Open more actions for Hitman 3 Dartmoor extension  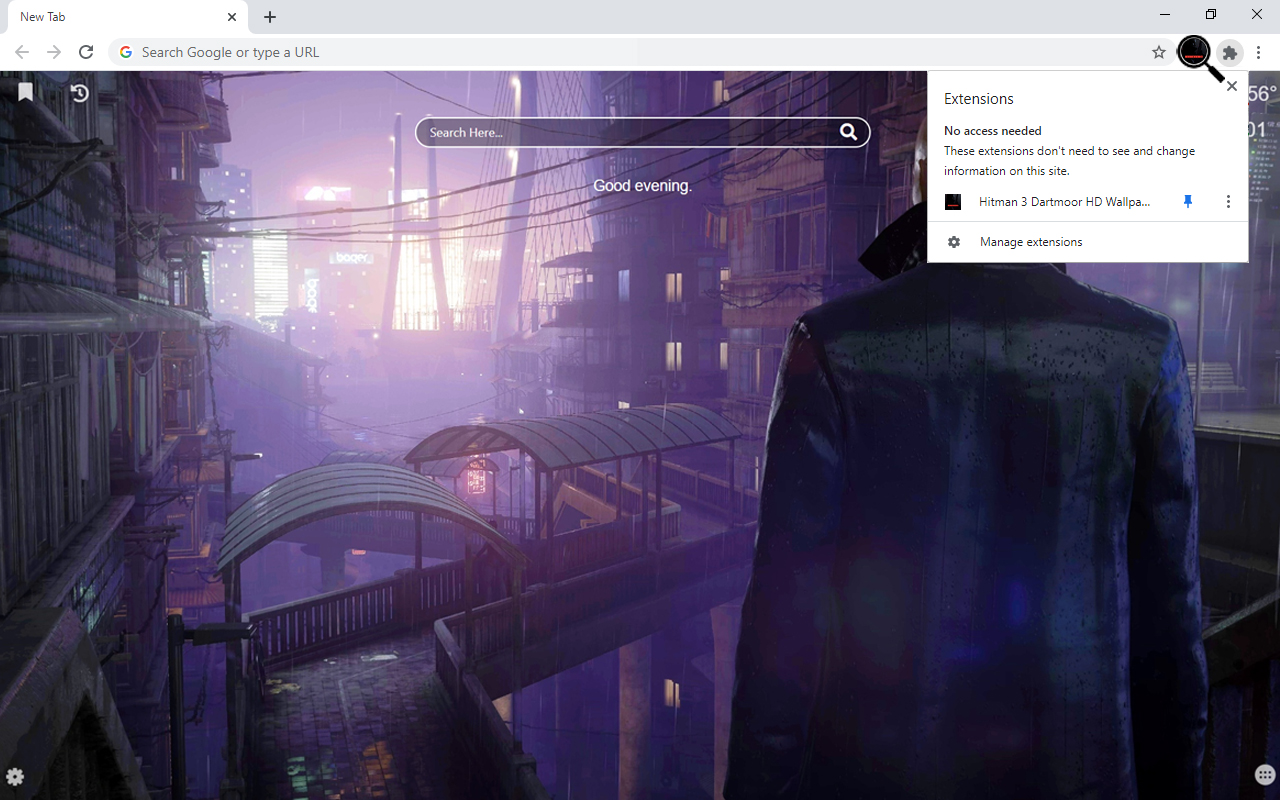[x=1228, y=202]
